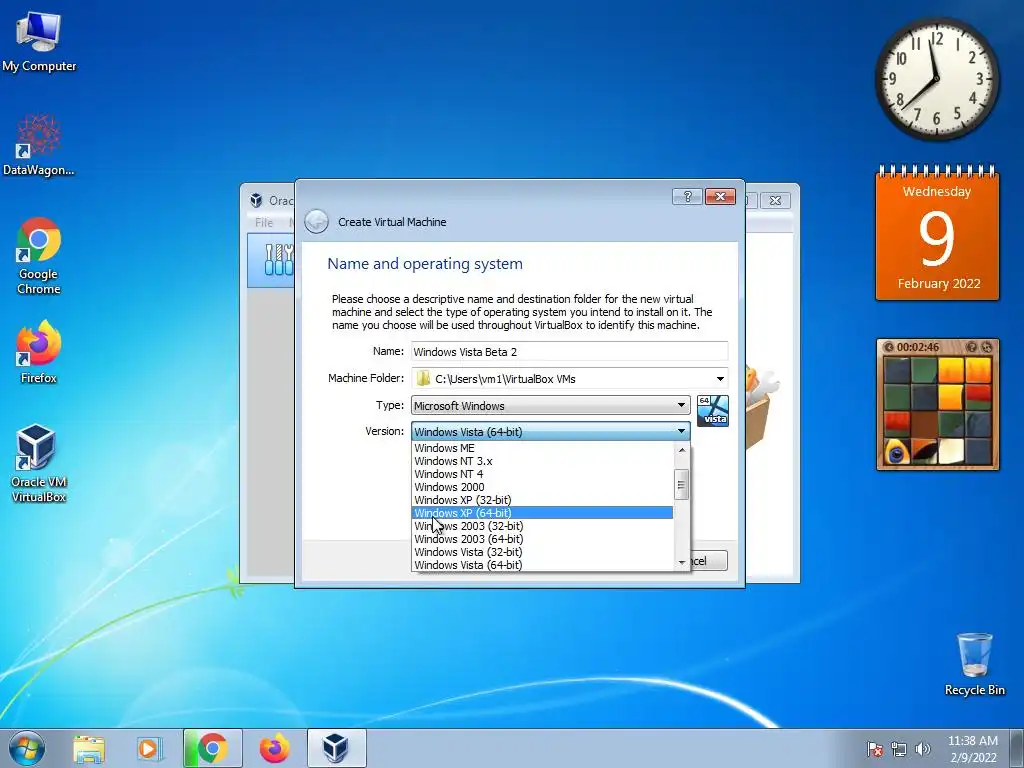Image resolution: width=1024 pixels, height=768 pixels.
Task: Open the DataWagon desktop shortcut
Action: 39,145
